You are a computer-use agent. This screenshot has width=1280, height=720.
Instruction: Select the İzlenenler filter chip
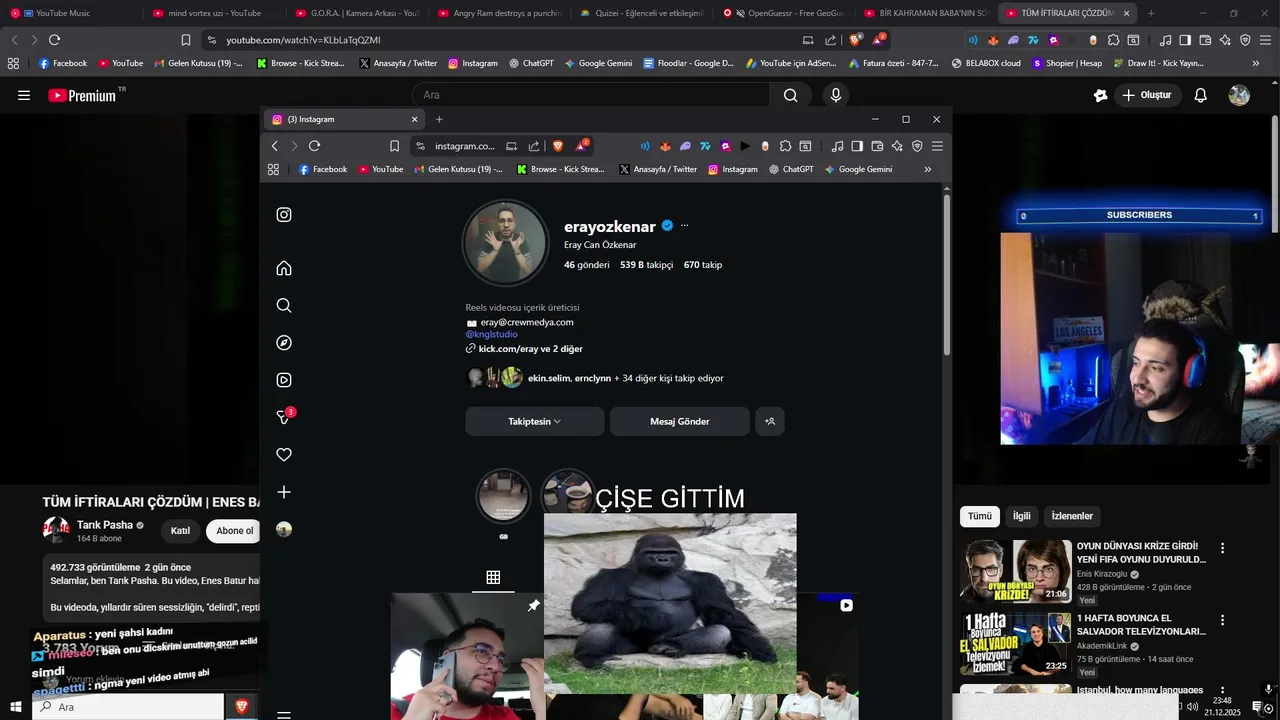coord(1072,516)
